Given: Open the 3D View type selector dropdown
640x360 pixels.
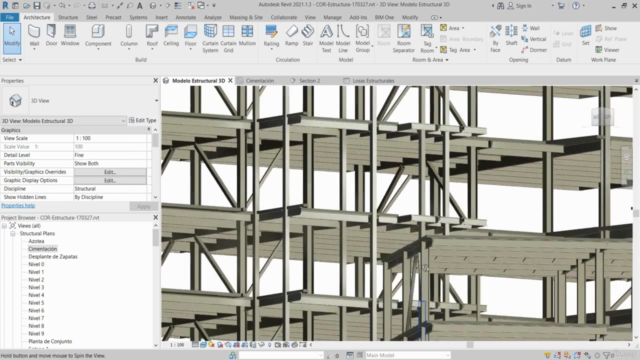Looking at the screenshot, I should tap(156, 100).
